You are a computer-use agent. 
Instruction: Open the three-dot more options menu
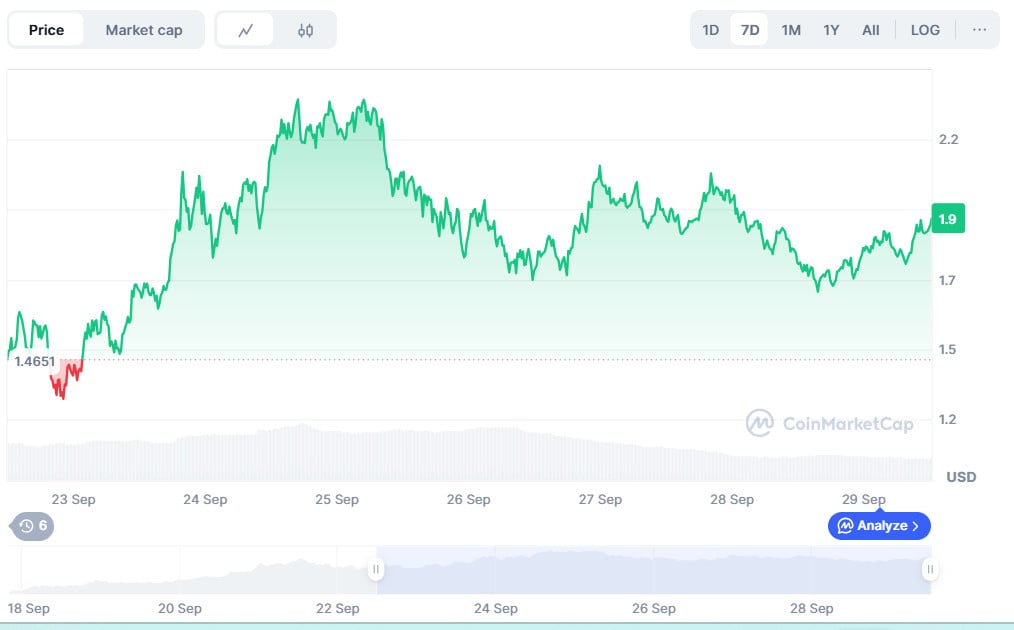[x=979, y=30]
